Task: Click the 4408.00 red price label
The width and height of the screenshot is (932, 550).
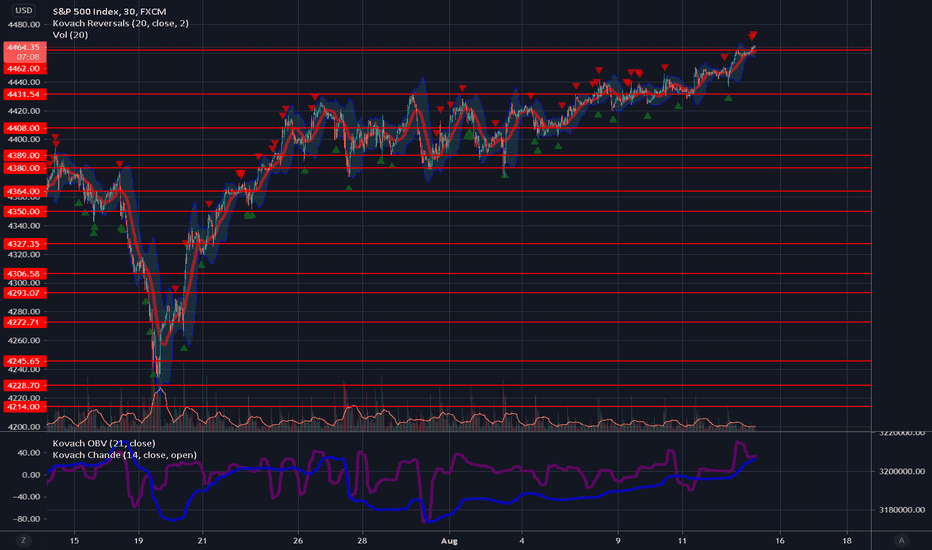Action: [24, 128]
